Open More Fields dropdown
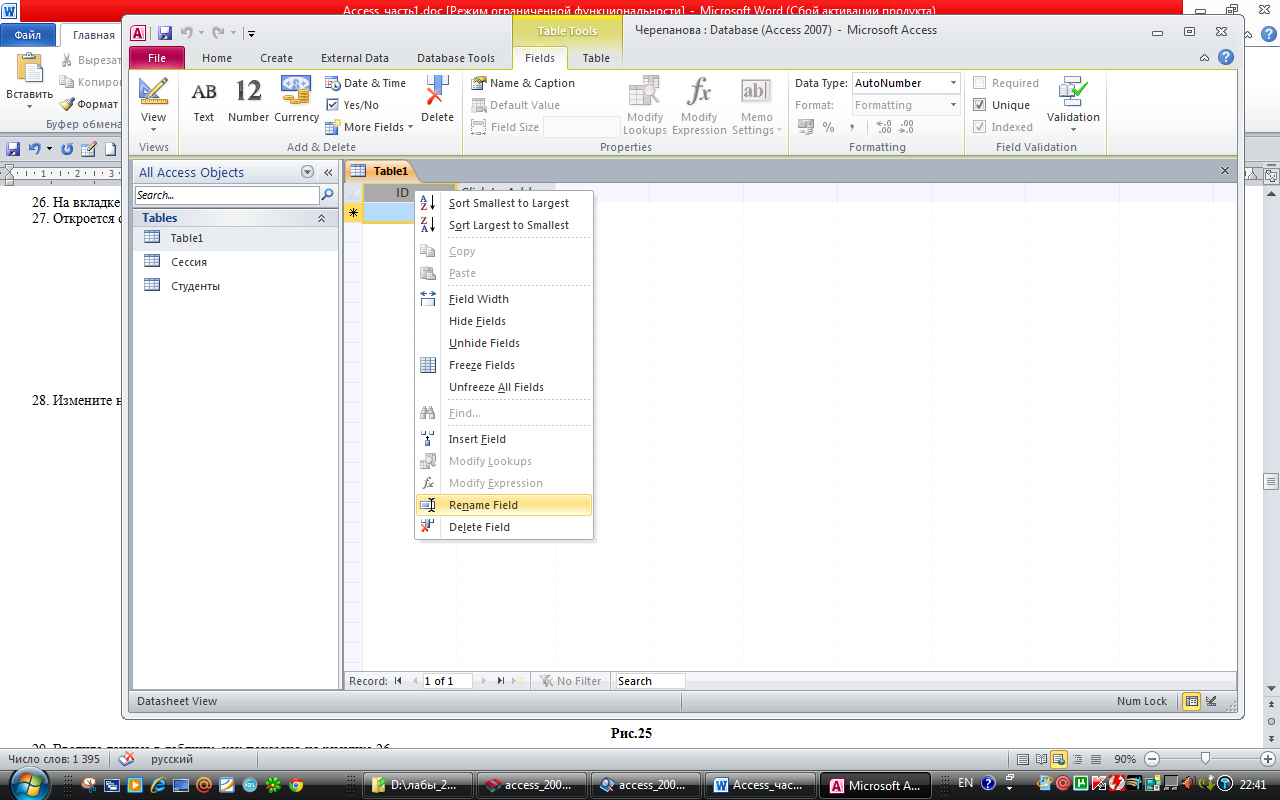The height and width of the screenshot is (800, 1280). click(x=370, y=127)
